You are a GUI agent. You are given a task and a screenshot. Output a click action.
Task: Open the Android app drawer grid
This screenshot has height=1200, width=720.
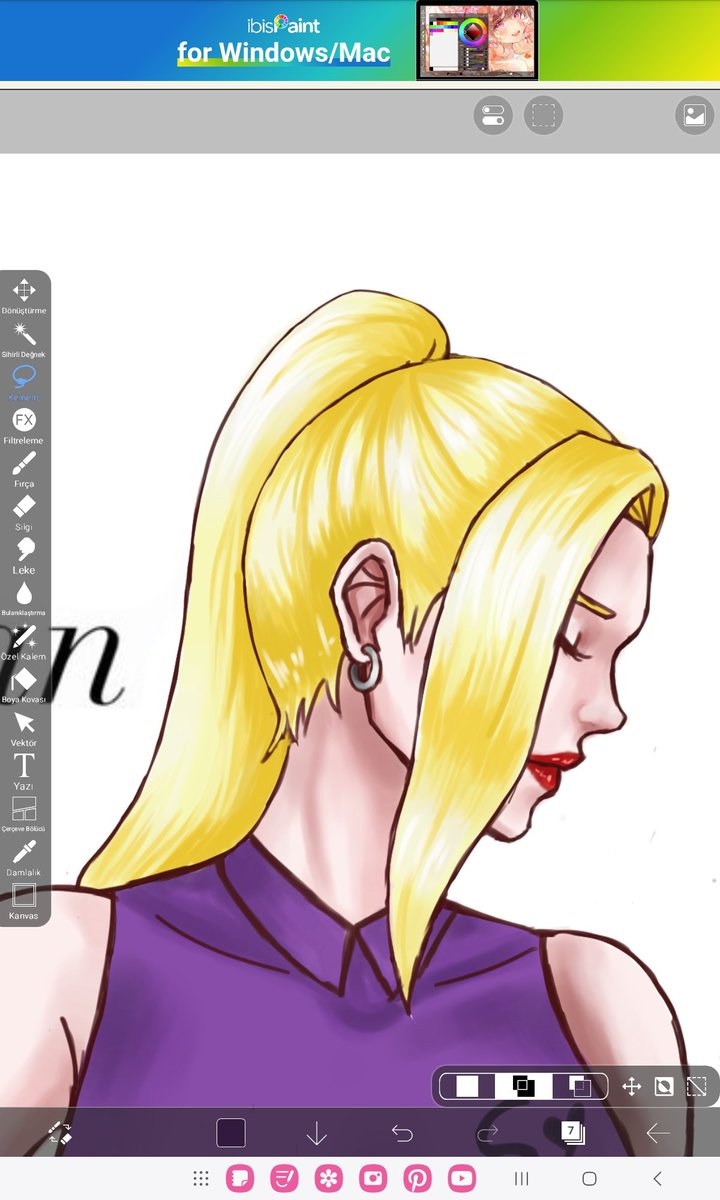click(x=201, y=1179)
